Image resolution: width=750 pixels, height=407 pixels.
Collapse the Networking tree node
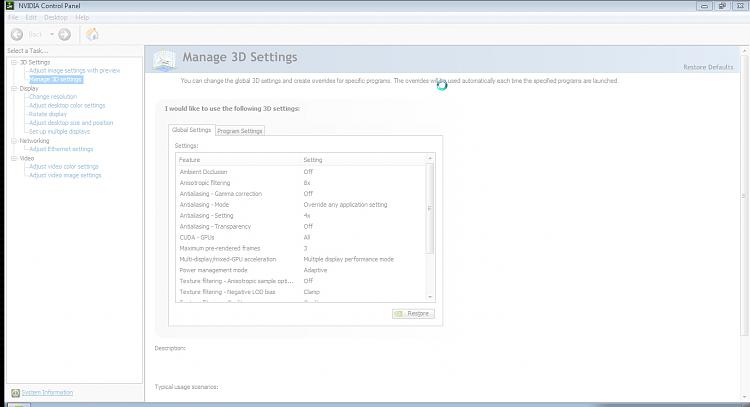pyautogui.click(x=14, y=141)
